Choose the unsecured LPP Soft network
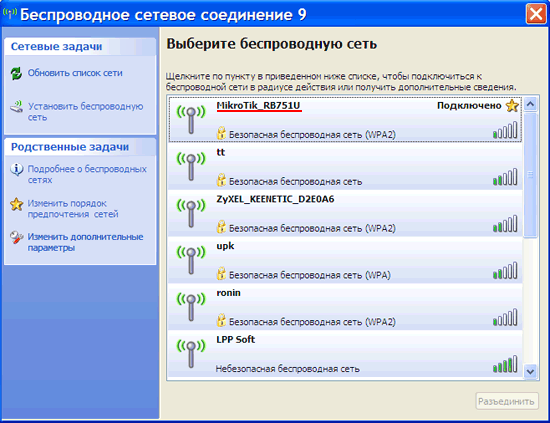This screenshot has width=550, height=423. coord(345,354)
